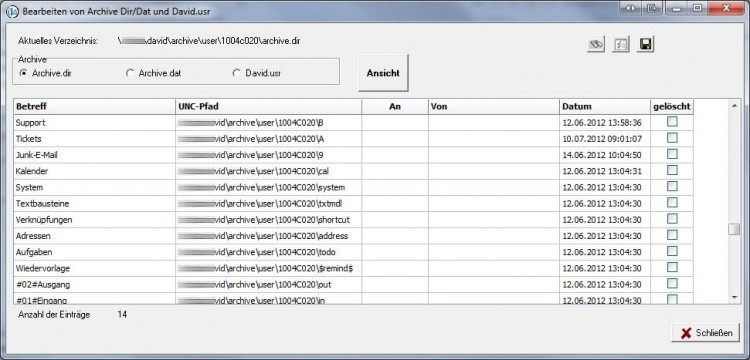The width and height of the screenshot is (750, 360).
Task: Click the Schließen button
Action: (x=706, y=333)
